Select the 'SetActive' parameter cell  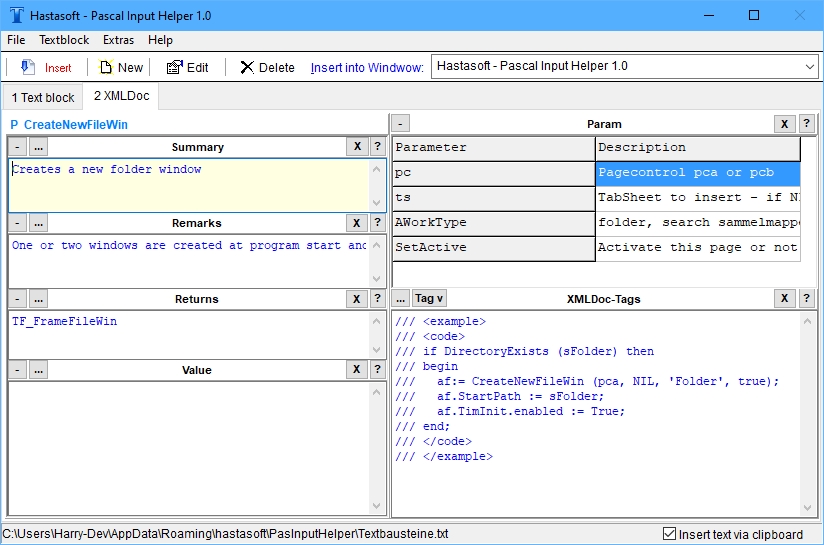493,248
